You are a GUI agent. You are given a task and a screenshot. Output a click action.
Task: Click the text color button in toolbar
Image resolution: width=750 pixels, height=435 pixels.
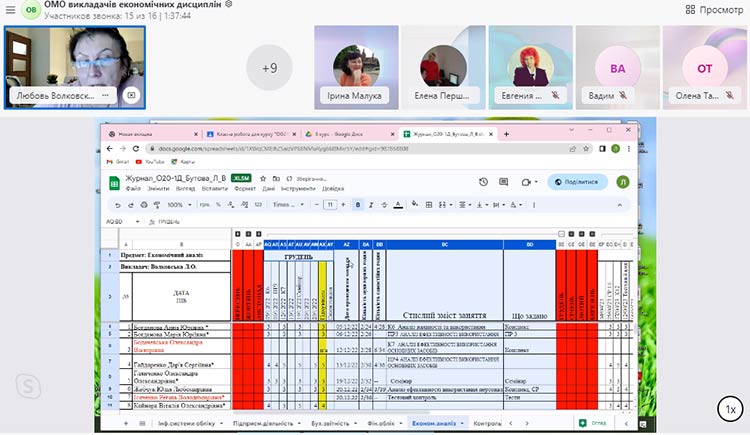(399, 204)
